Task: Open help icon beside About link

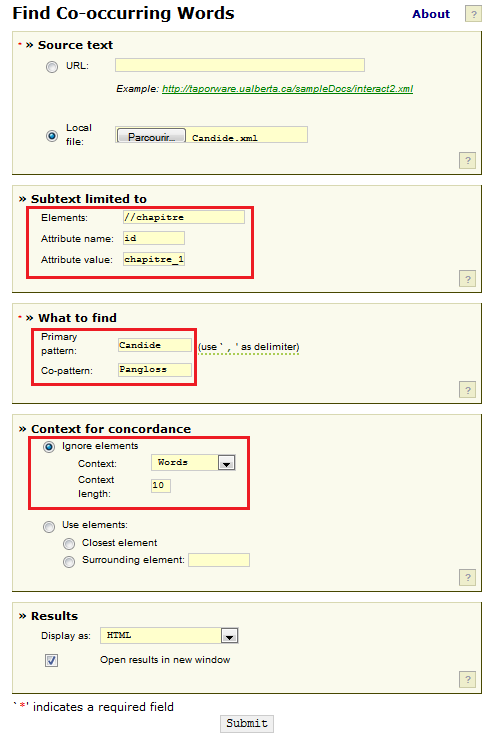Action: tap(473, 14)
